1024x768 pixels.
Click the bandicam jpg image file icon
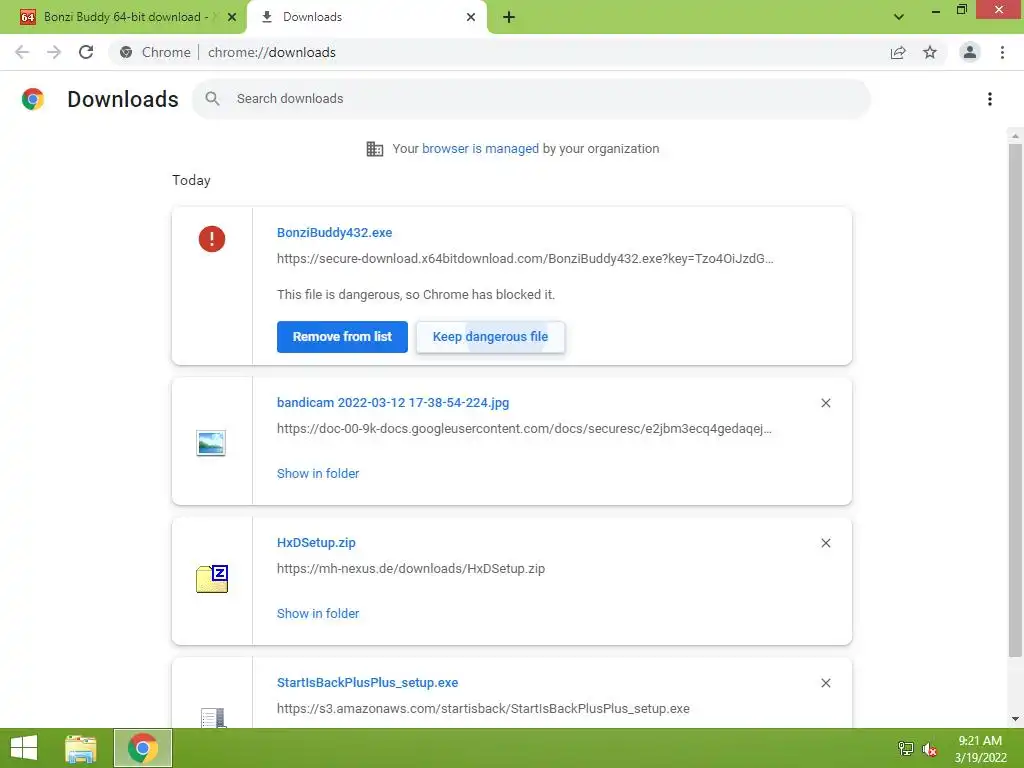(211, 443)
